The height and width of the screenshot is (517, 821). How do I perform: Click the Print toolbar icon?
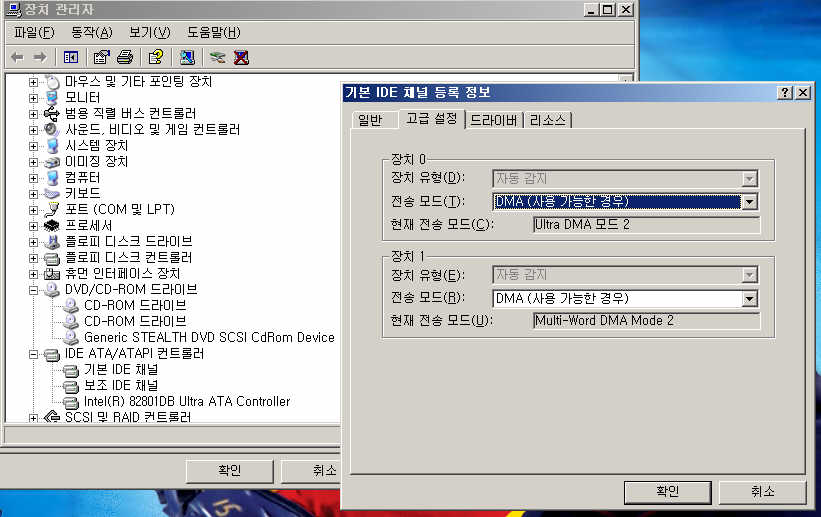pyautogui.click(x=124, y=57)
